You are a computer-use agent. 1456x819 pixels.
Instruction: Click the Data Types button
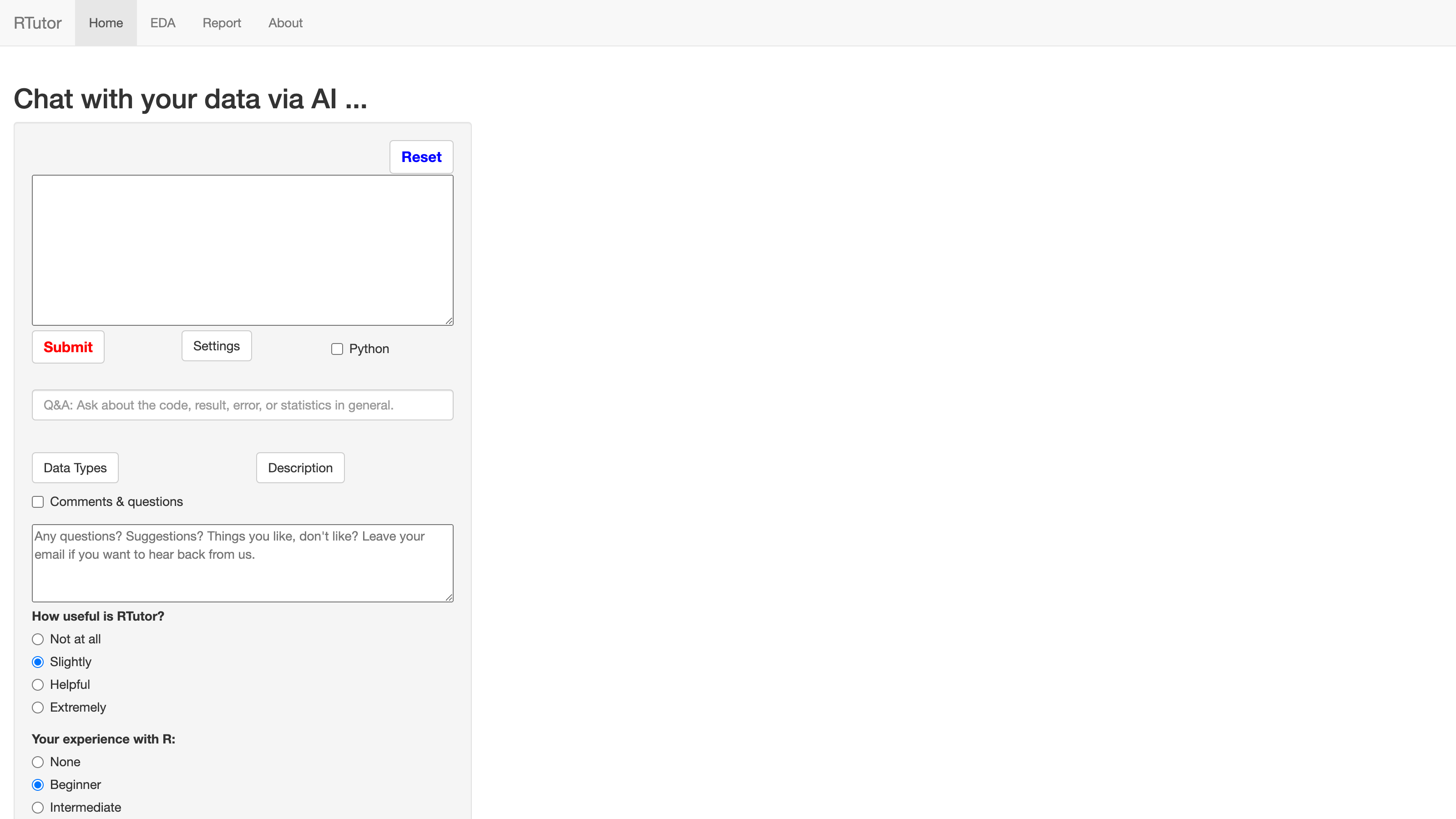[76, 467]
